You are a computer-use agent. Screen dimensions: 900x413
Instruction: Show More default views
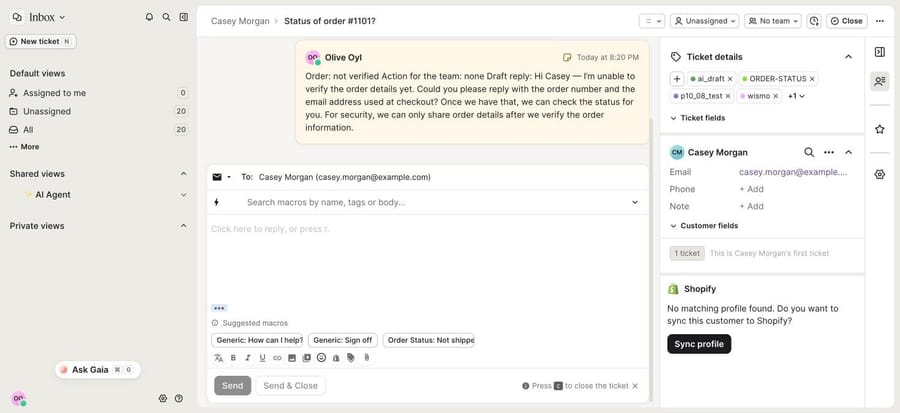(25, 147)
